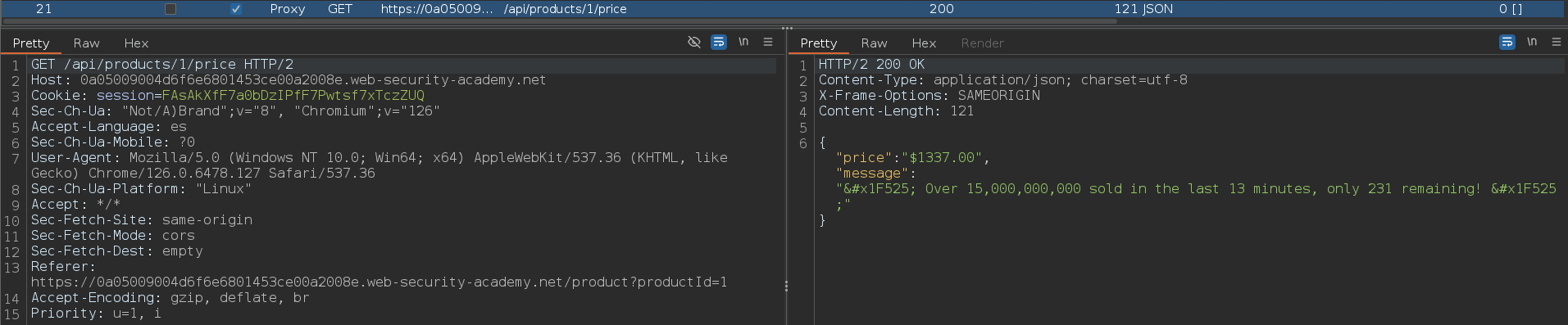Click the closing brace '}' of response JSON
This screenshot has height=325, width=1568.
[822, 220]
